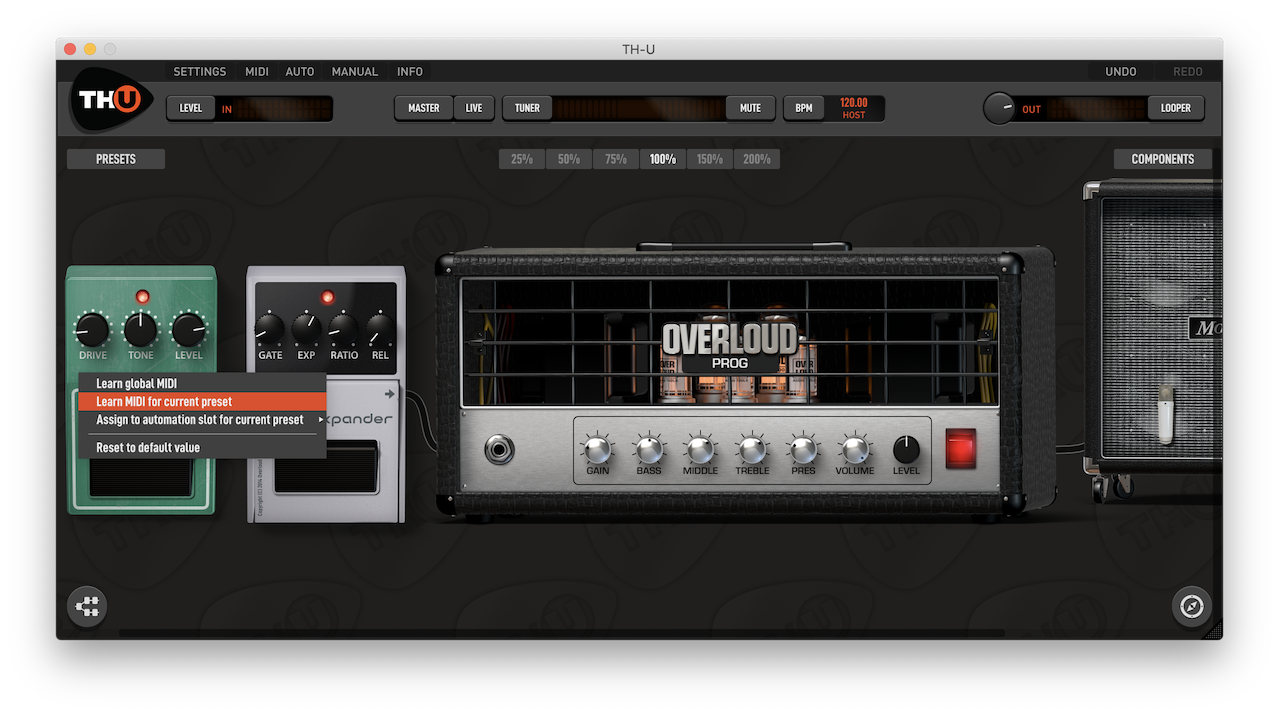This screenshot has height=714, width=1279.
Task: Click the input level meter
Action: pos(274,108)
